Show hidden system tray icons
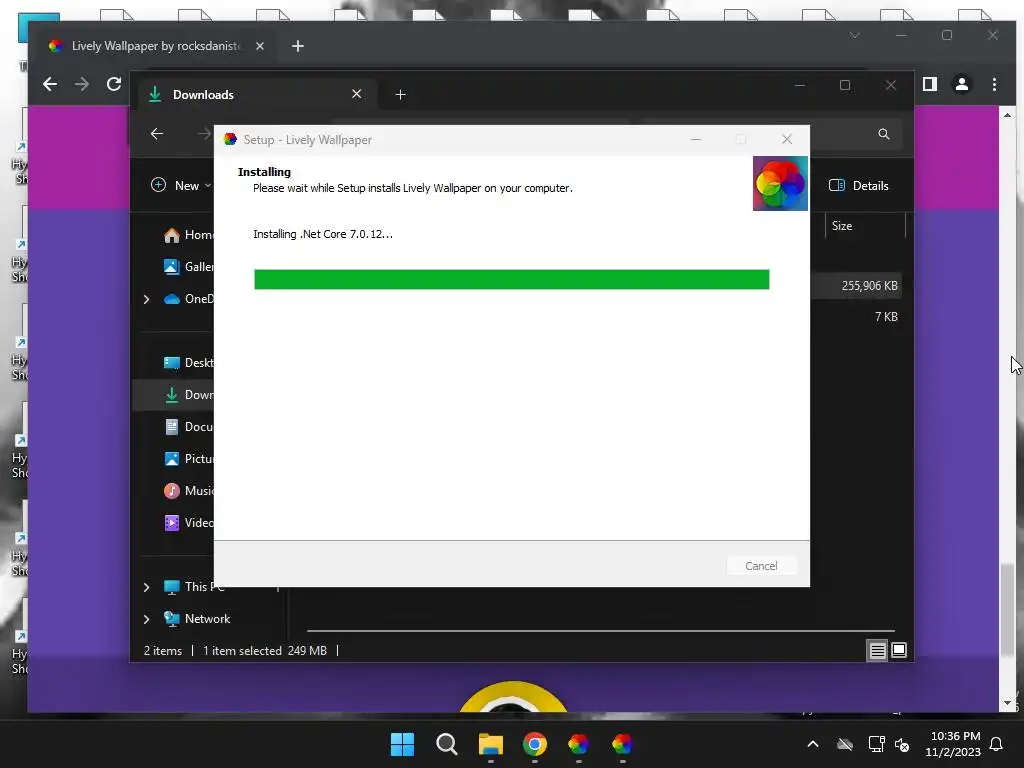Viewport: 1024px width, 768px height. (x=813, y=744)
